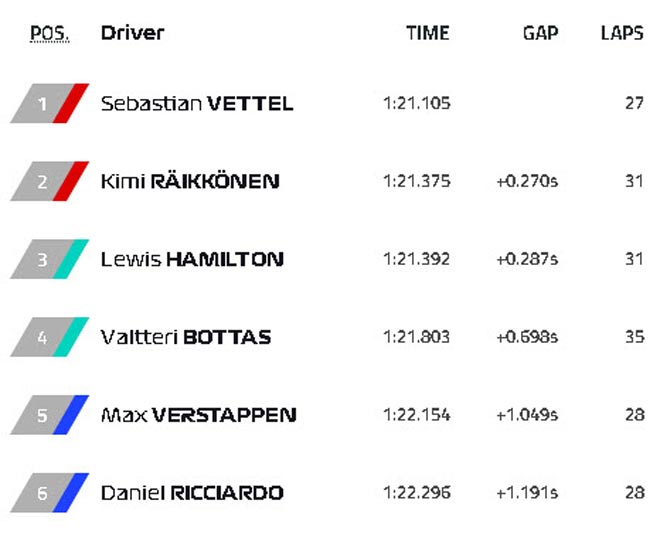Click the Driver column header
This screenshot has width=660, height=548.
132,33
